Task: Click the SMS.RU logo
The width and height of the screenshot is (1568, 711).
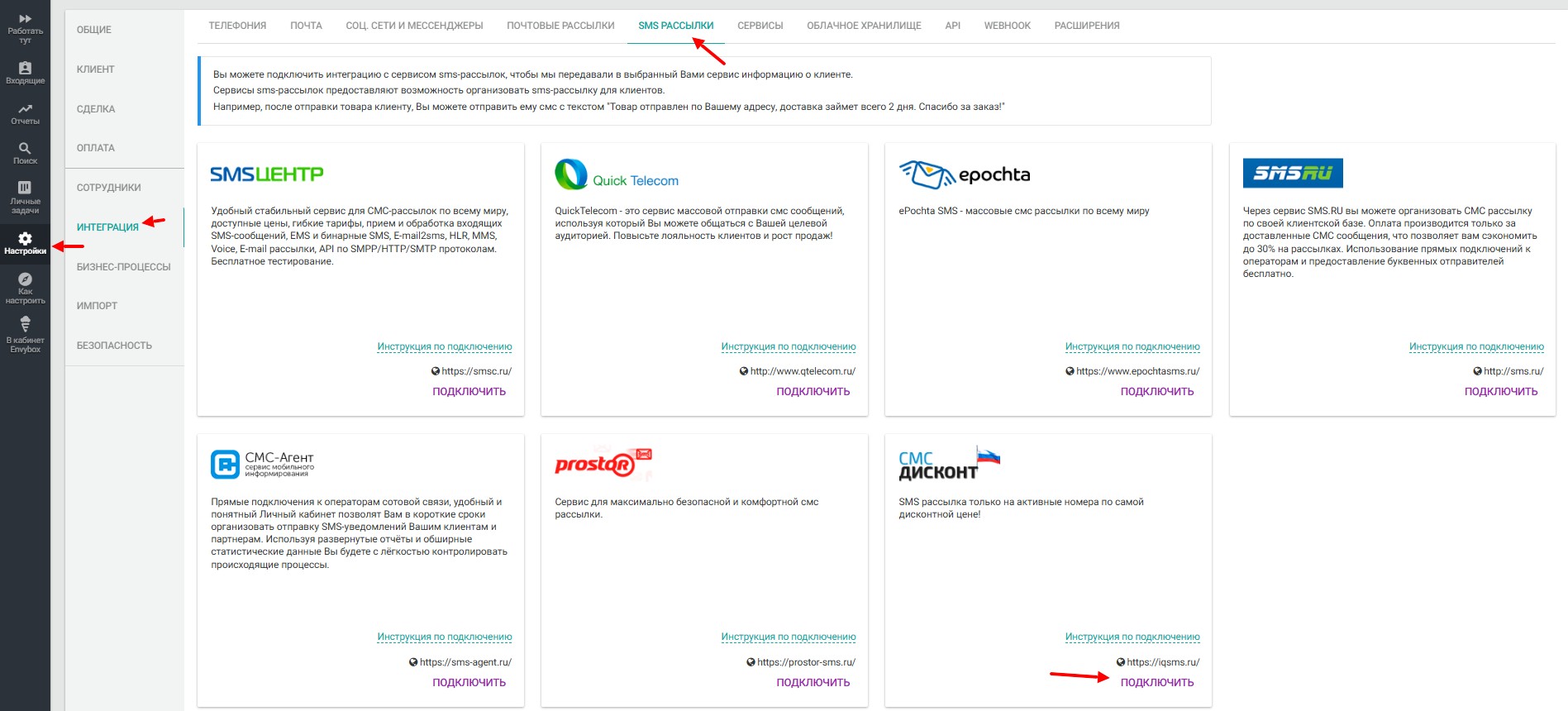Action: click(1293, 173)
